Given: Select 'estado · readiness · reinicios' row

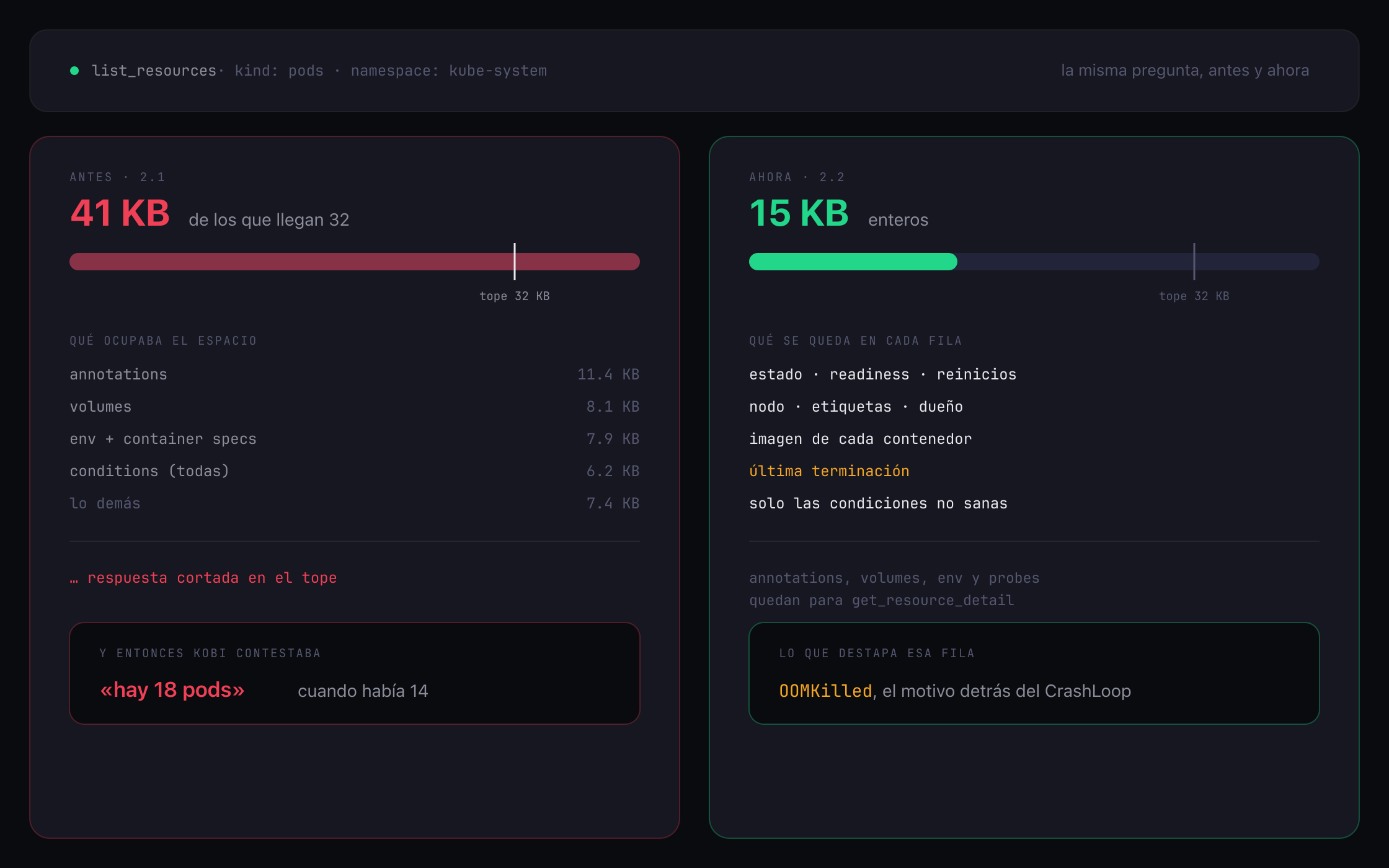Looking at the screenshot, I should [883, 374].
